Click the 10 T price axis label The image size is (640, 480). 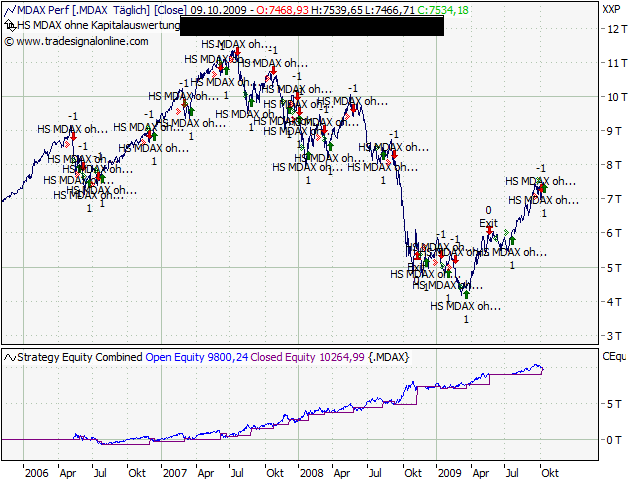616,97
